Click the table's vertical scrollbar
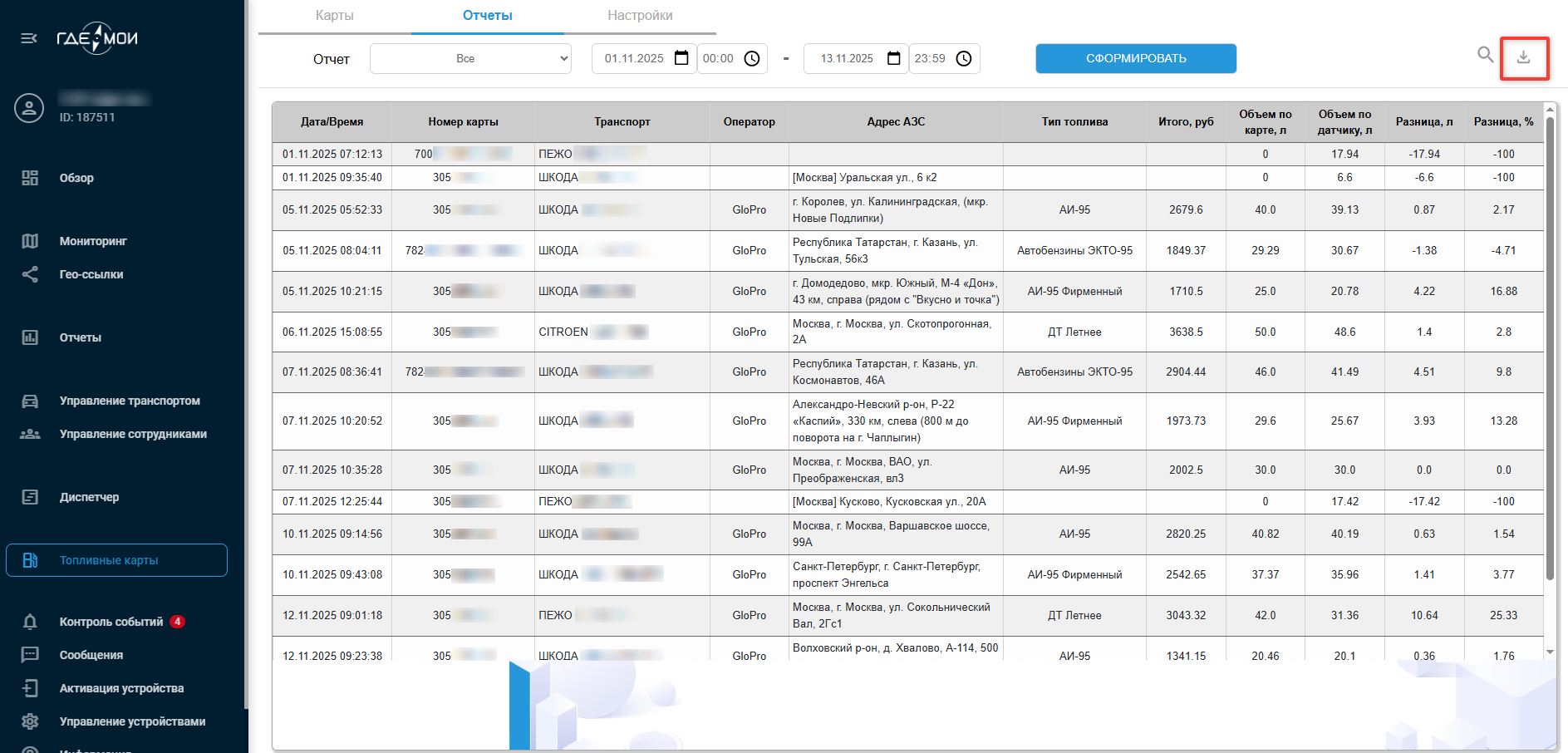The height and width of the screenshot is (753, 1568). coord(1549,349)
